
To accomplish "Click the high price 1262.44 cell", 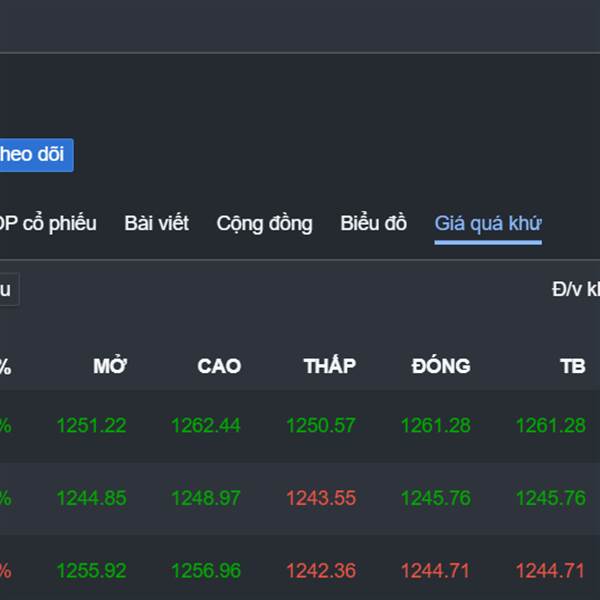I will [206, 425].
